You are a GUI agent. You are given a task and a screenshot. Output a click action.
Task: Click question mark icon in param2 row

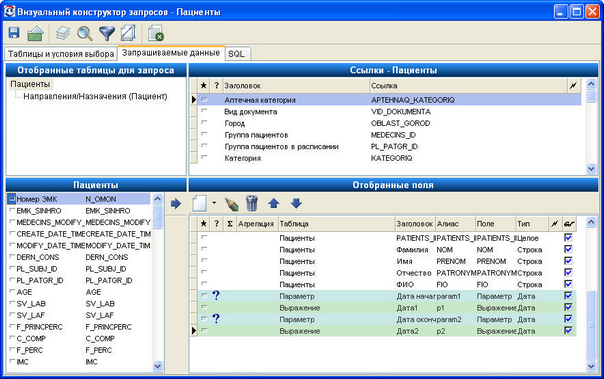[216, 319]
